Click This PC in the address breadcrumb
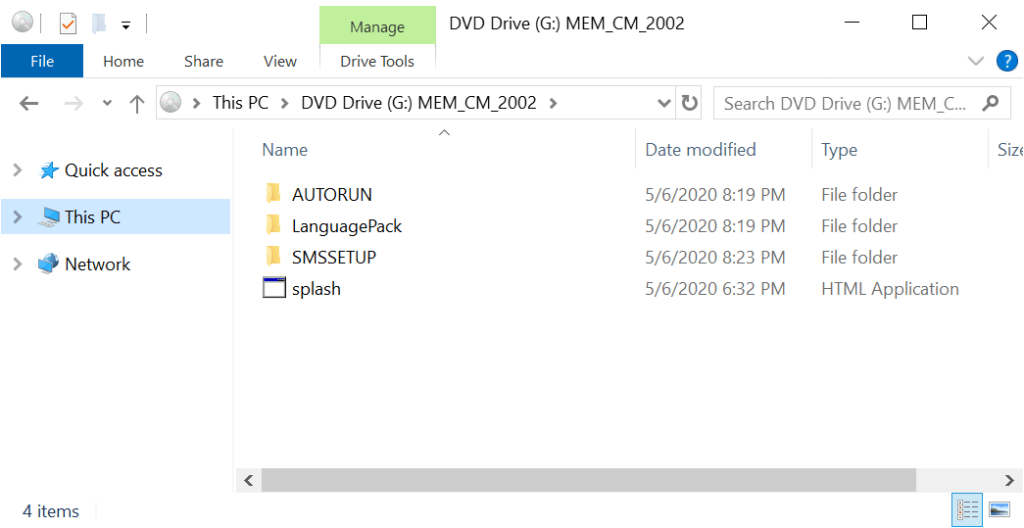 [241, 103]
